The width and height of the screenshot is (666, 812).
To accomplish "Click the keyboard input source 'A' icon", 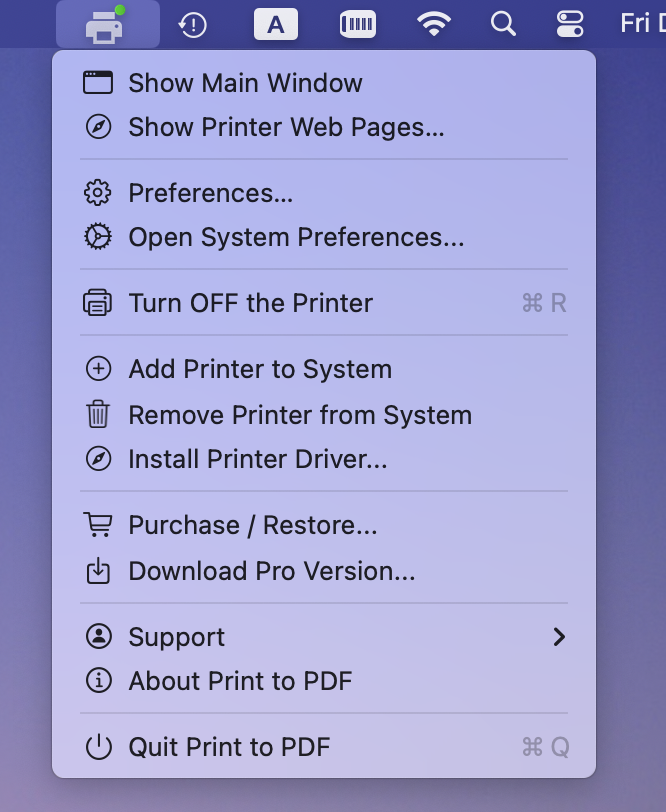I will 276,24.
